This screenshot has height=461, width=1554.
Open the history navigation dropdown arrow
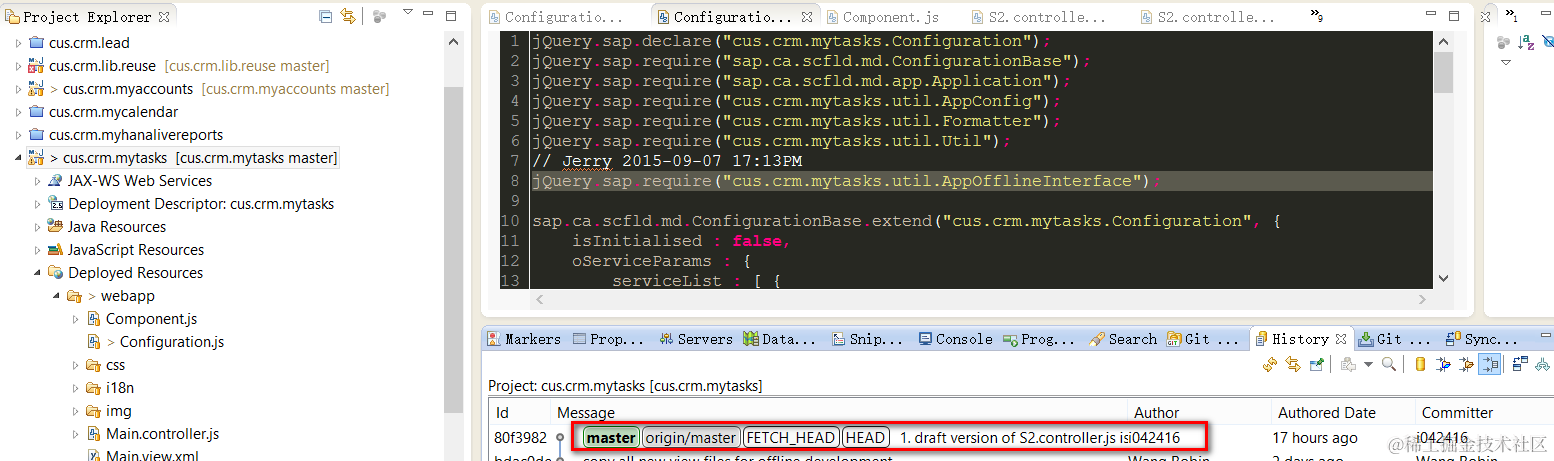pyautogui.click(x=1368, y=365)
